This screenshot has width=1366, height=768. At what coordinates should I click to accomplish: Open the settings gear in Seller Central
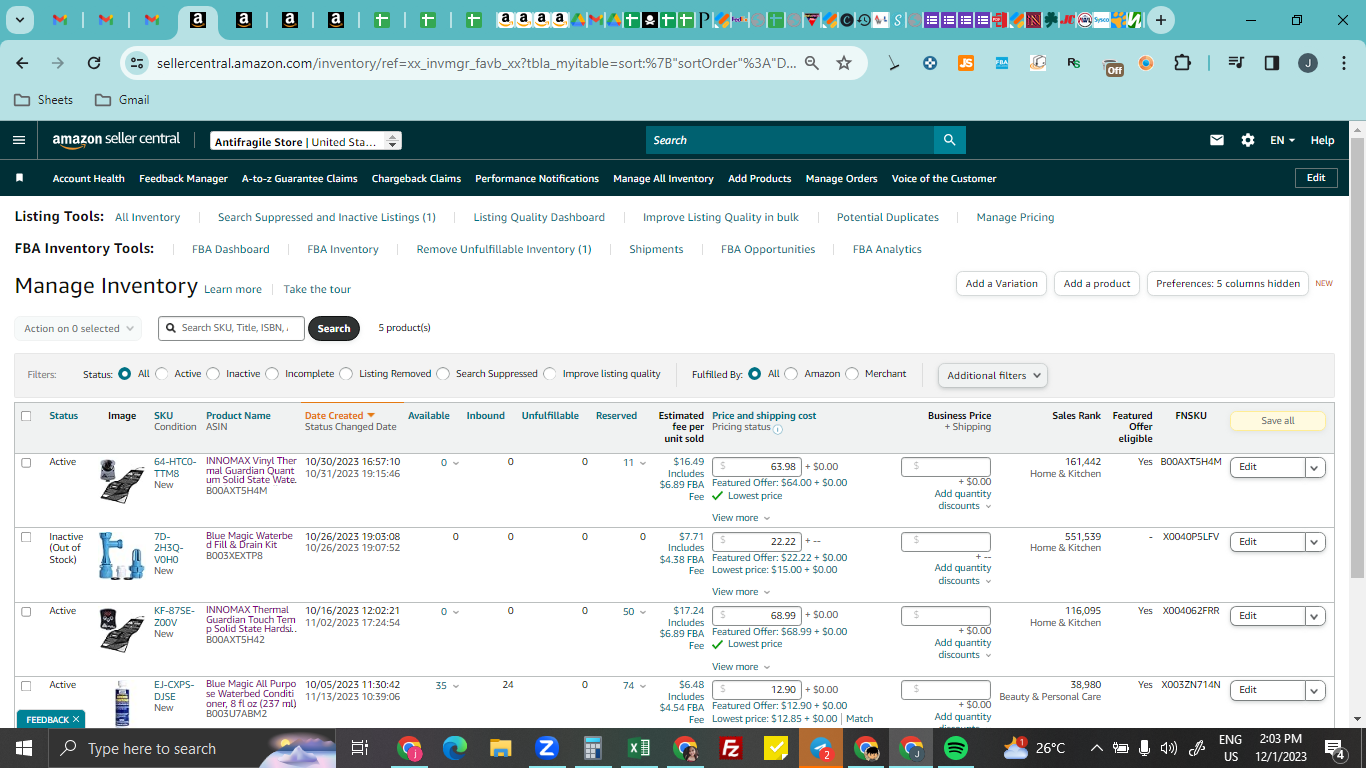click(1248, 140)
